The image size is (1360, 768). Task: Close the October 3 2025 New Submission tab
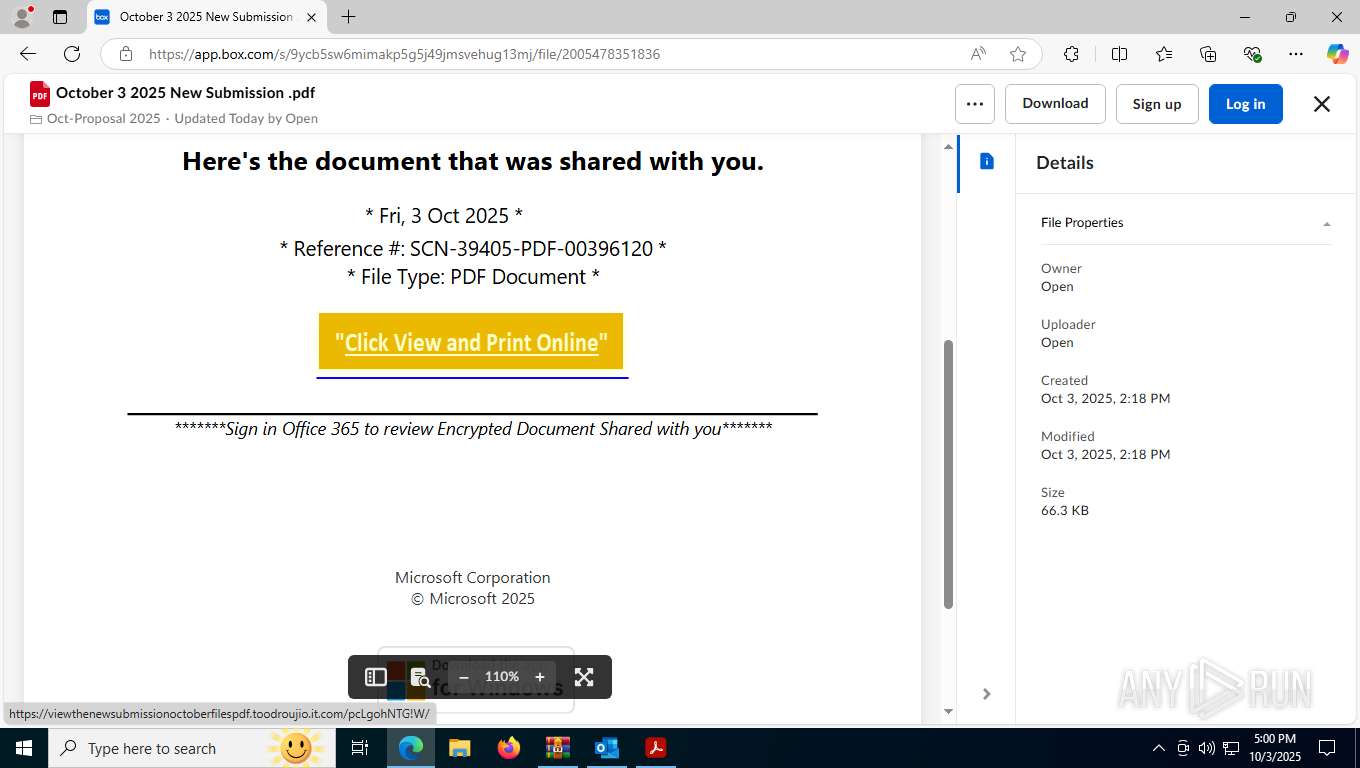coord(311,17)
